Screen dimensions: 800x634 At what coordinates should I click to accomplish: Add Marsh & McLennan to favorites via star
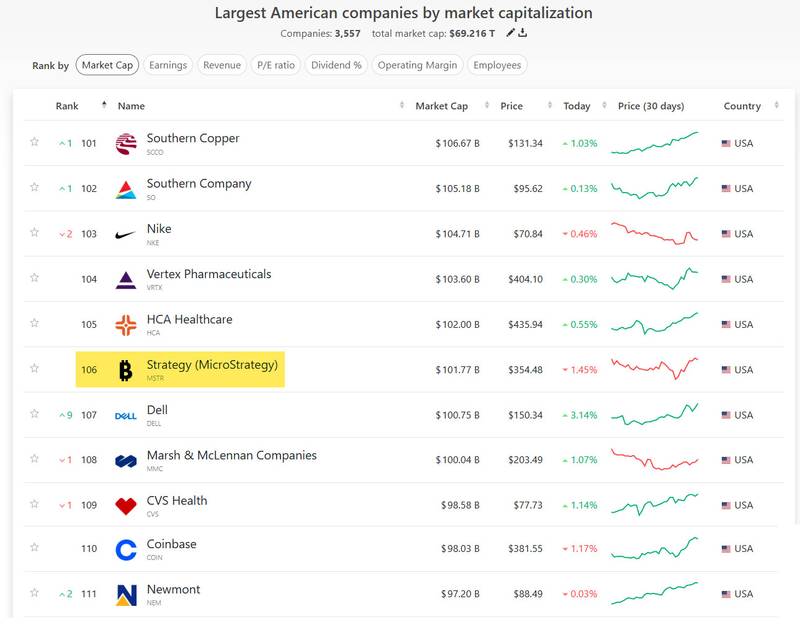(34, 458)
